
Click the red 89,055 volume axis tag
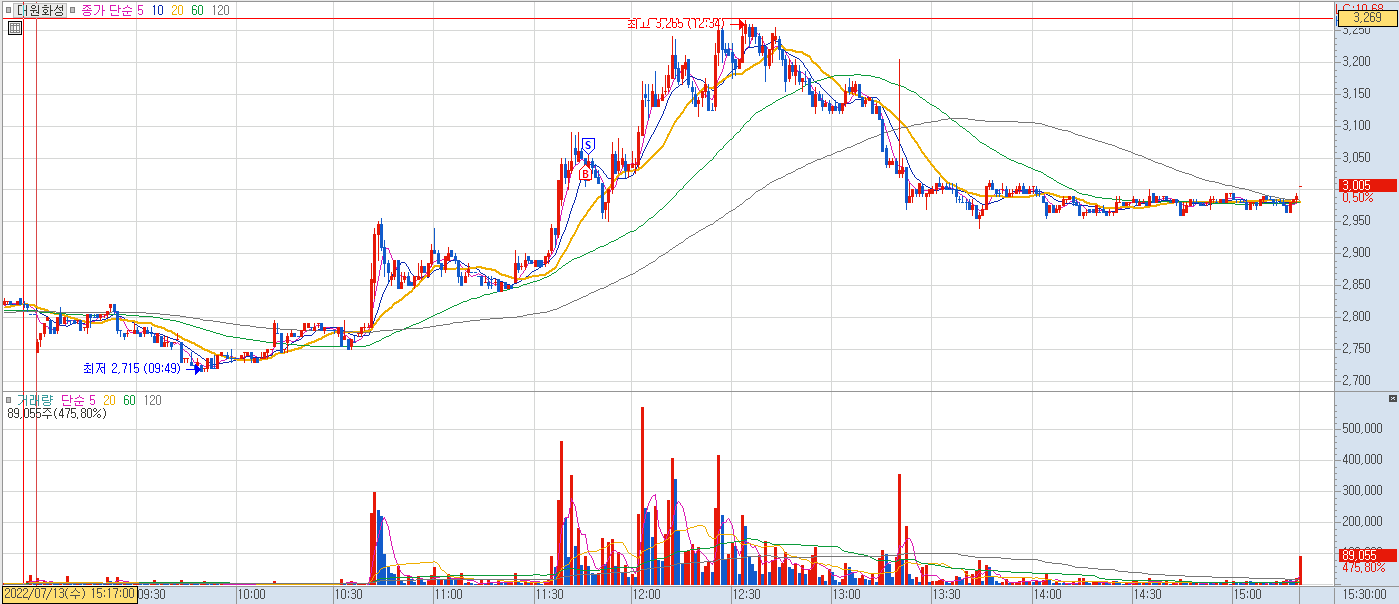pyautogui.click(x=1366, y=555)
